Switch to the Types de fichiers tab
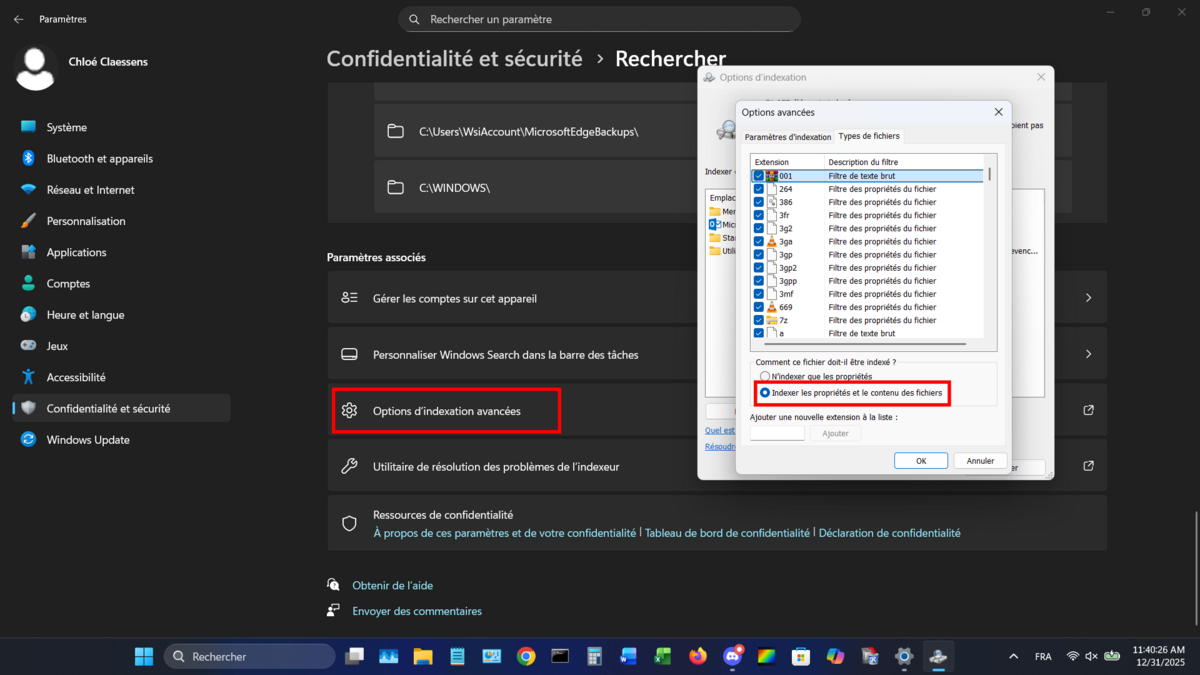 (x=868, y=135)
